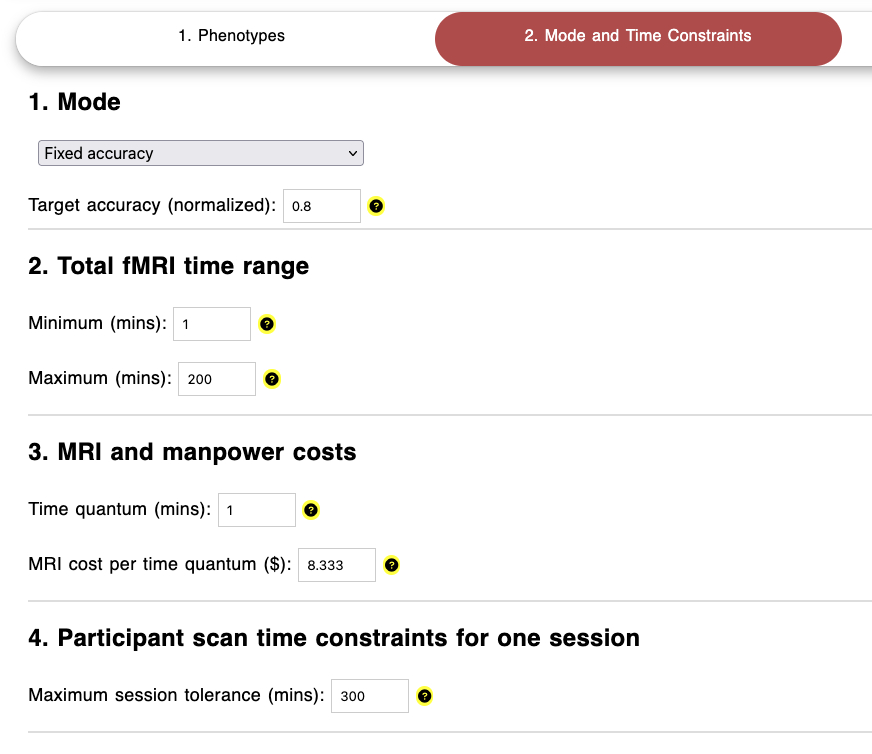Open help icon for Target accuracy
This screenshot has height=754, width=872.
click(376, 207)
